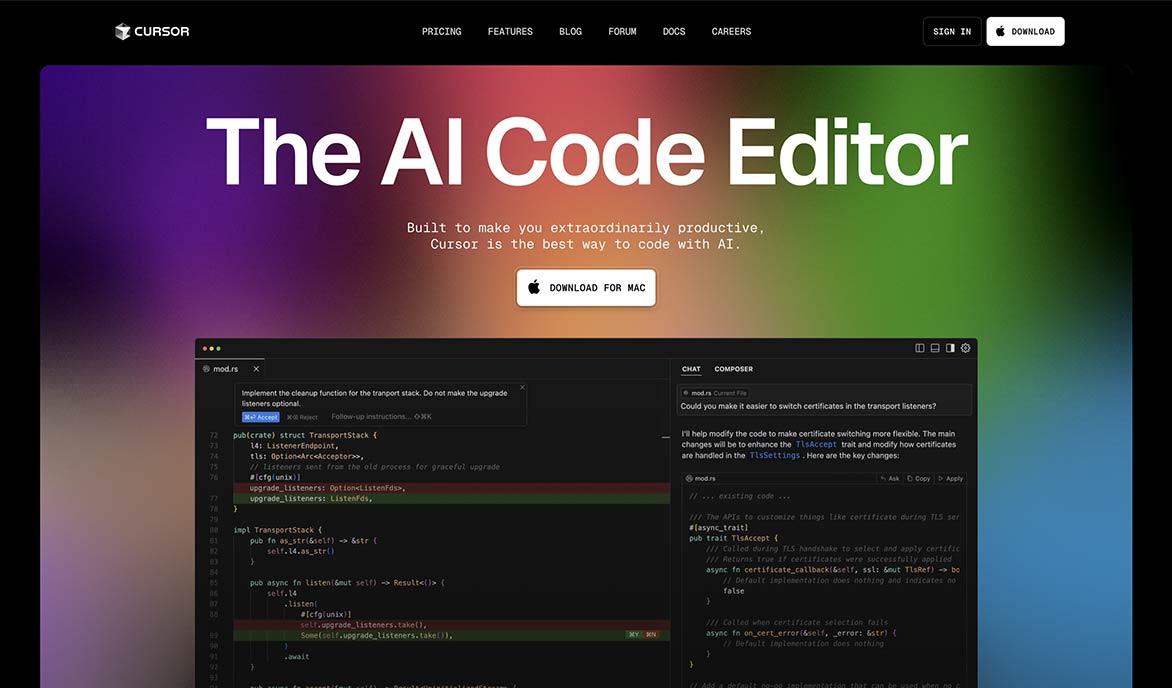Open the Pricing page
Image resolution: width=1172 pixels, height=688 pixels.
(442, 31)
